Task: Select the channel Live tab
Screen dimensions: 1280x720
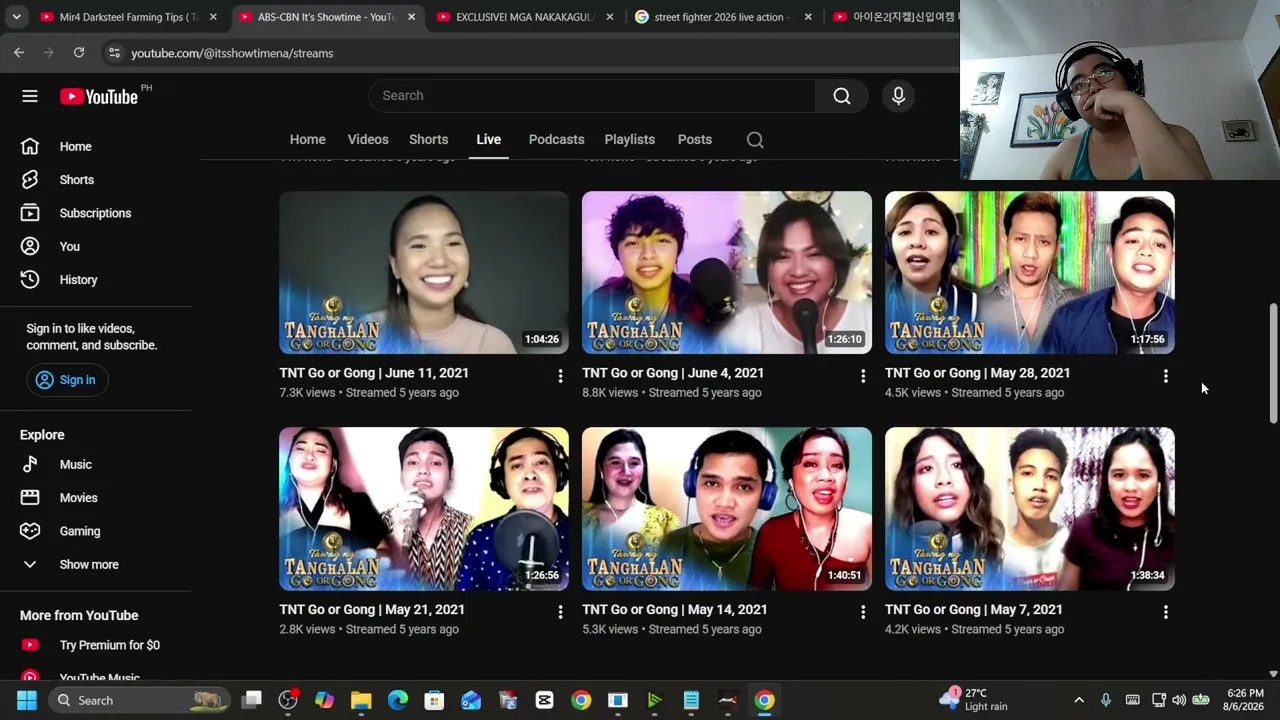Action: pos(488,140)
